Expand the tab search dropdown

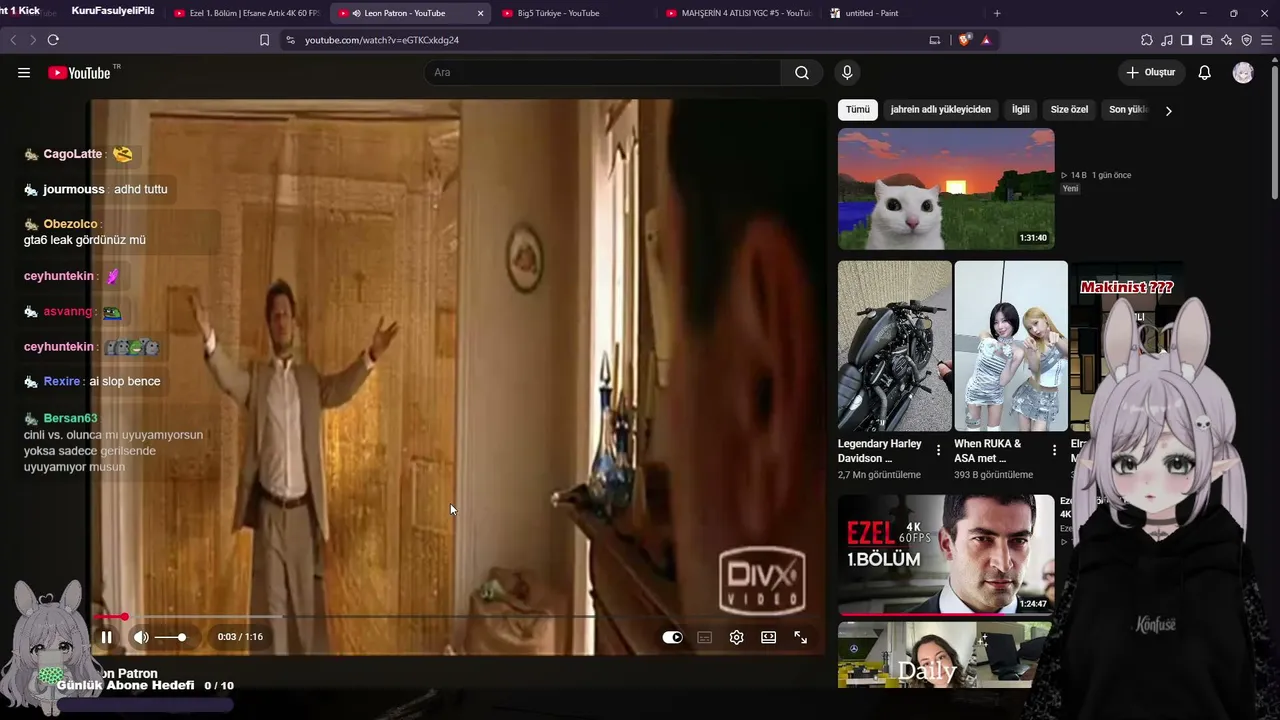point(1179,13)
